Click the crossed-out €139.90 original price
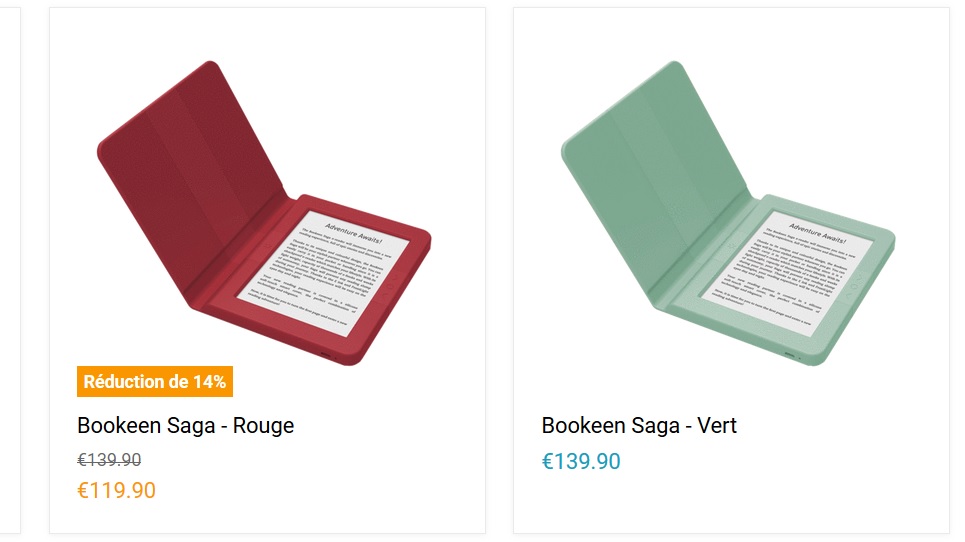The image size is (965, 542). tap(109, 460)
